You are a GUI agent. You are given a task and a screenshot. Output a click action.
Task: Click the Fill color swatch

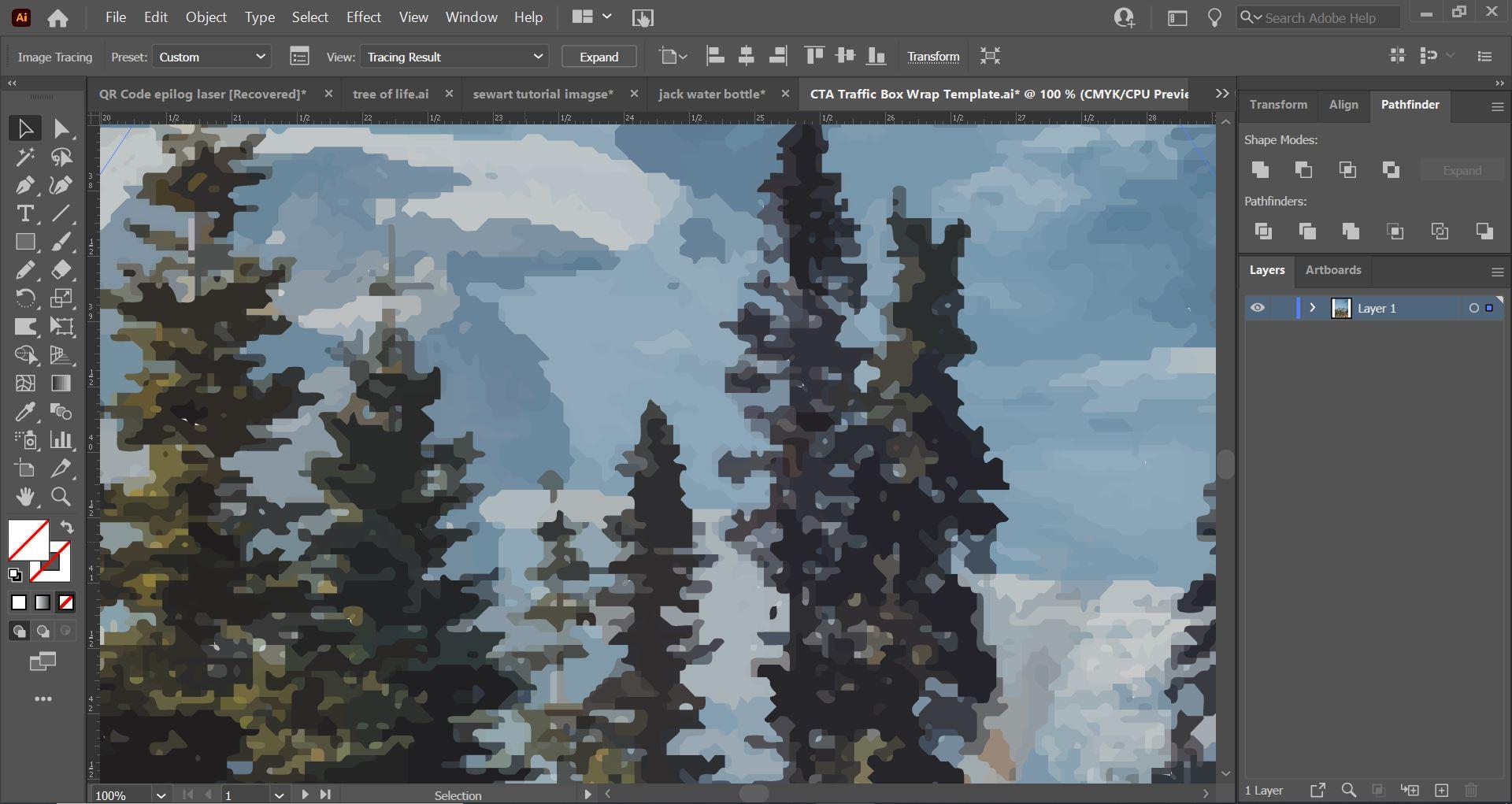[28, 540]
